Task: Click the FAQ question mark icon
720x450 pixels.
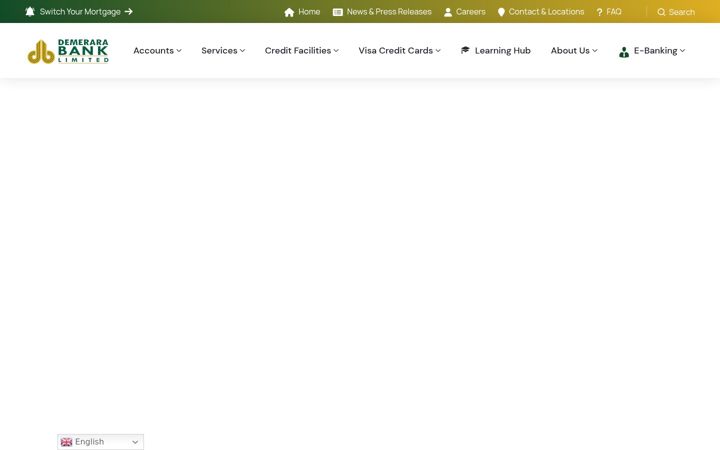Action: [x=599, y=12]
